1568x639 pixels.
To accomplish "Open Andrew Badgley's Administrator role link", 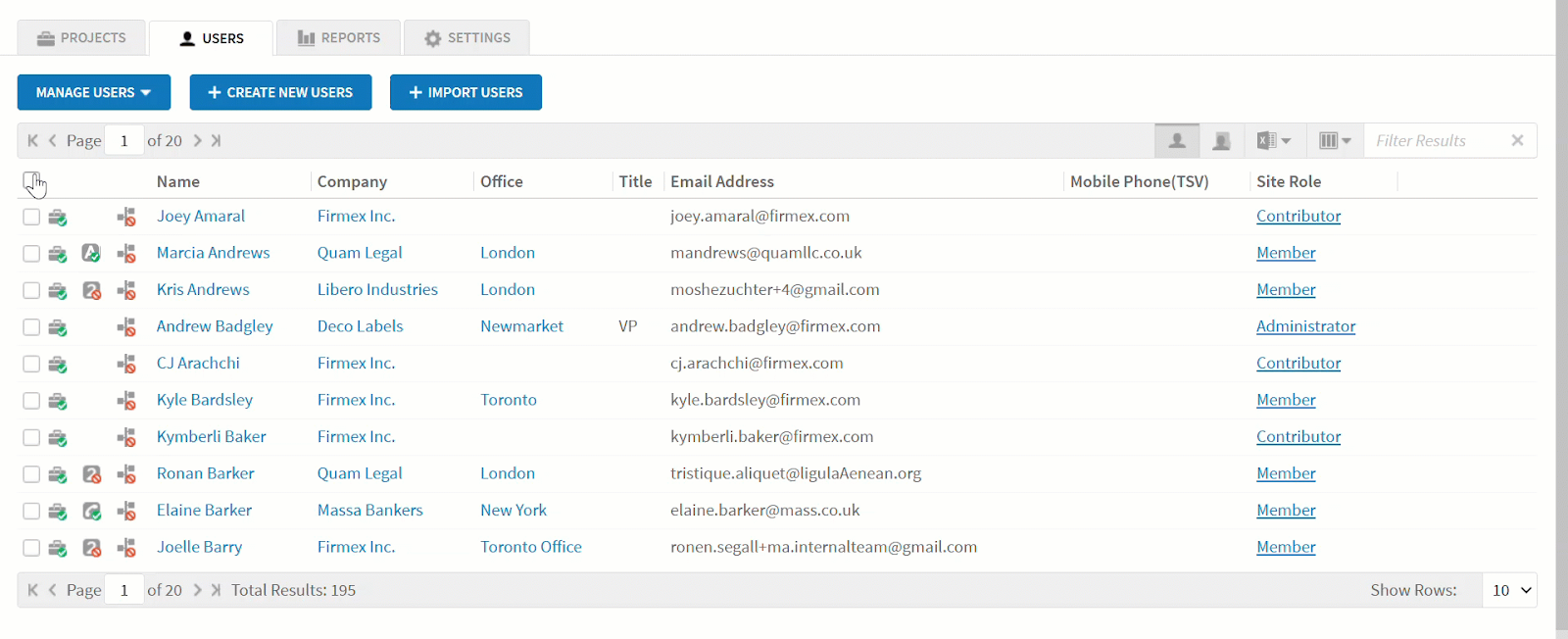I will coord(1305,326).
